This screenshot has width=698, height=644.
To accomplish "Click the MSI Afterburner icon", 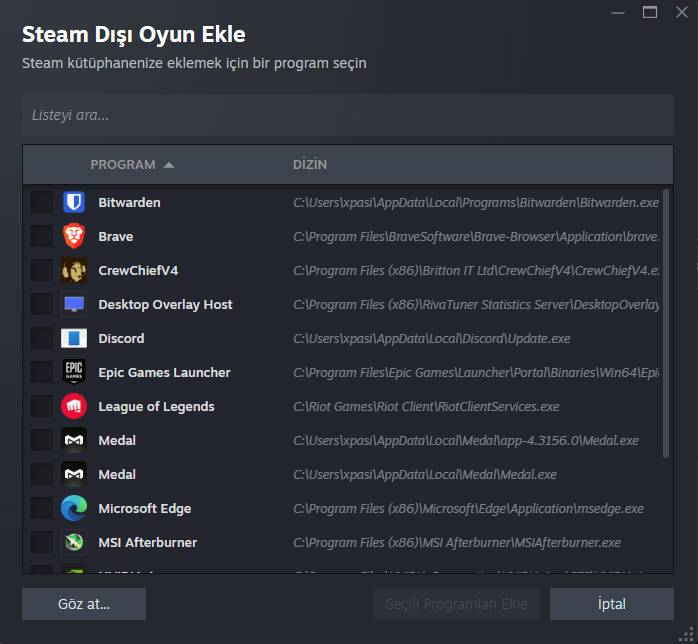I will (74, 542).
